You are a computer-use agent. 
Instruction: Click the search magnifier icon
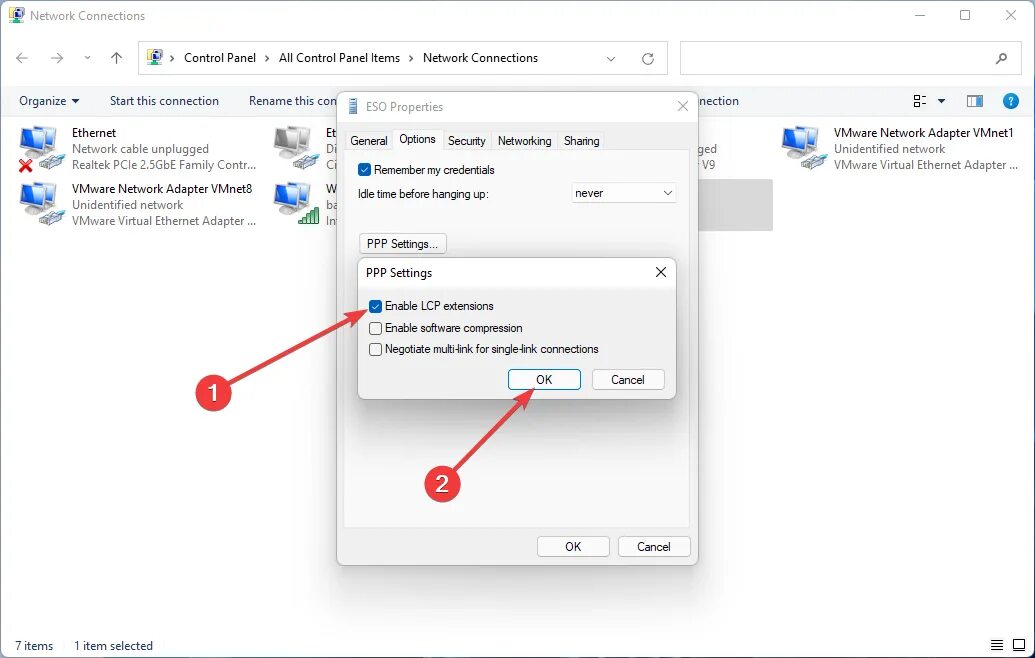[1001, 58]
